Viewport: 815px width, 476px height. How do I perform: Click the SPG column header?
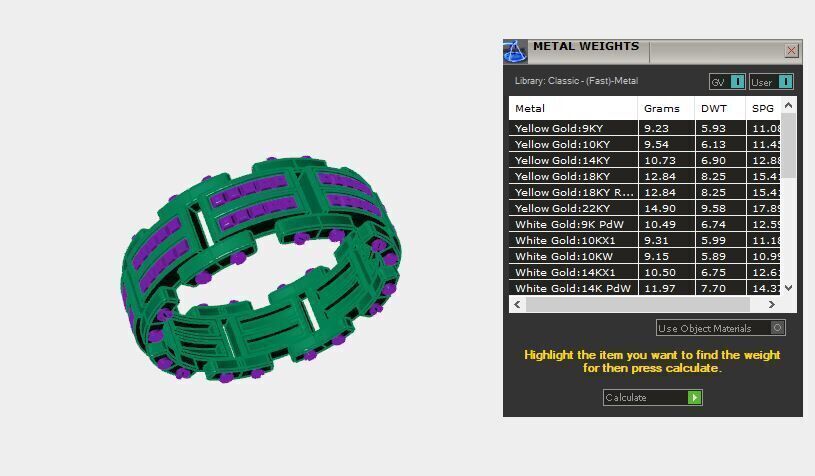click(763, 108)
